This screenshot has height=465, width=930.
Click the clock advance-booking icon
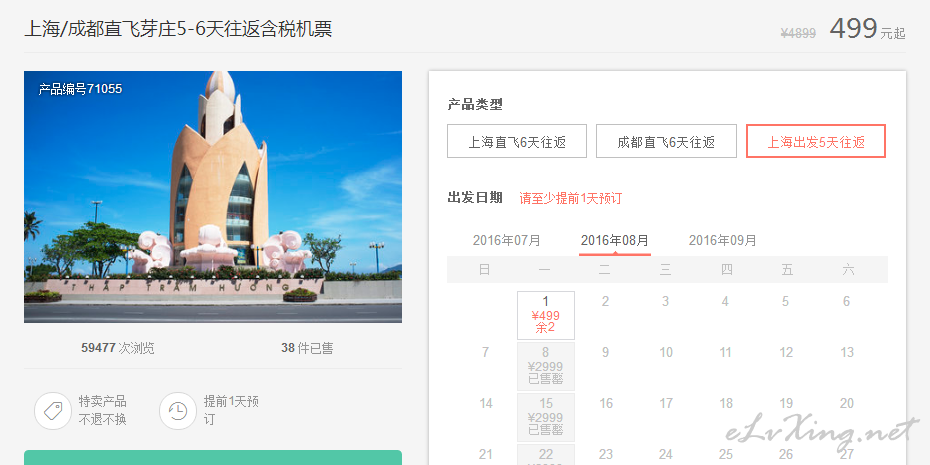[177, 411]
